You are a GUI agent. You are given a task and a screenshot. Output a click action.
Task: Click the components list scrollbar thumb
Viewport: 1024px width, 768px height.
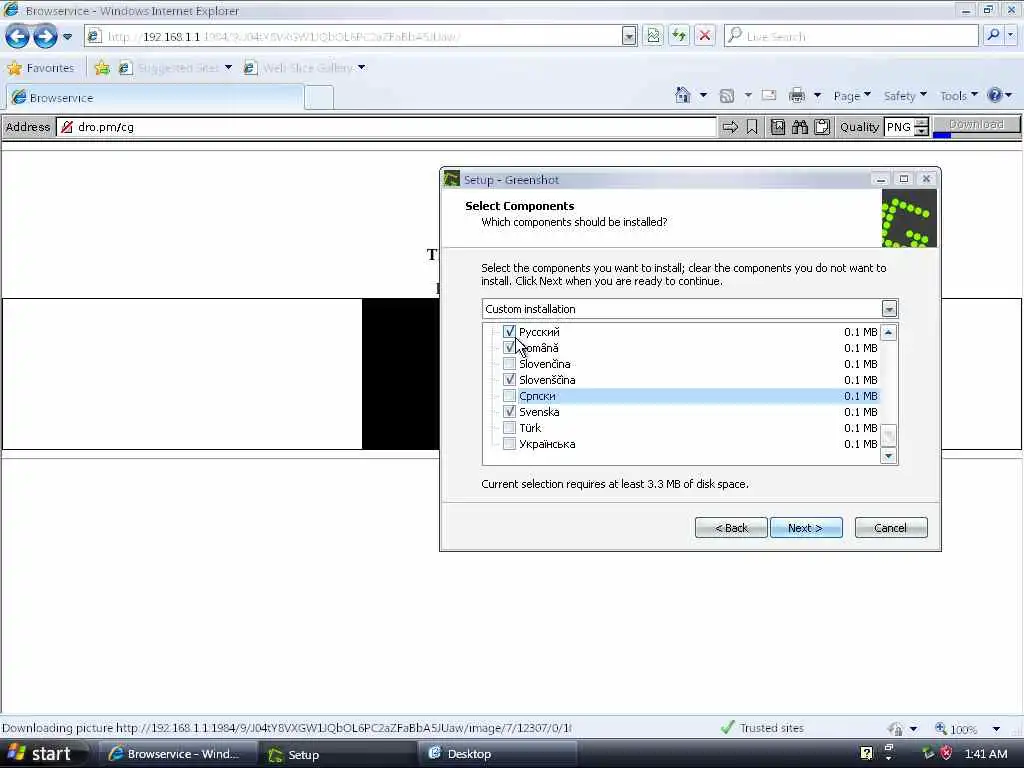[888, 434]
